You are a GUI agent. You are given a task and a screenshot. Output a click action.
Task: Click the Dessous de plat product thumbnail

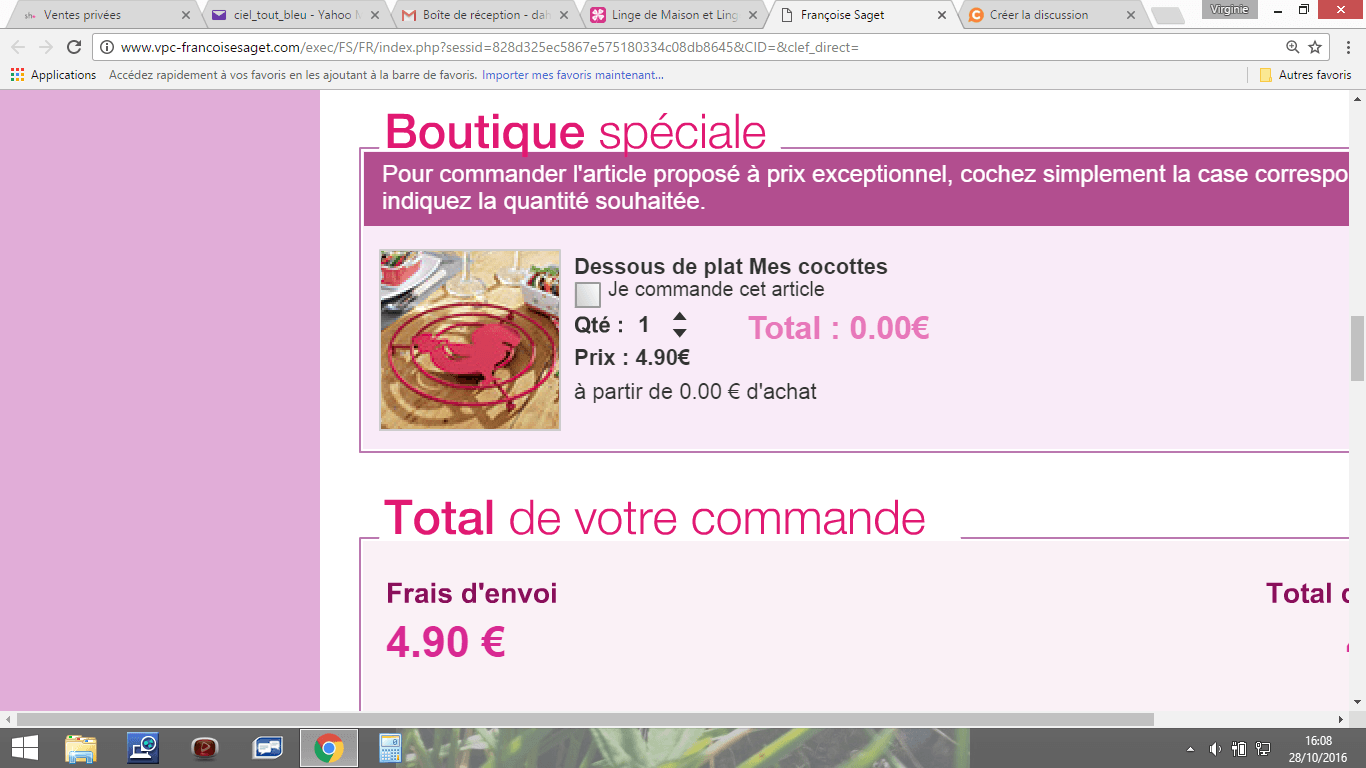(470, 340)
